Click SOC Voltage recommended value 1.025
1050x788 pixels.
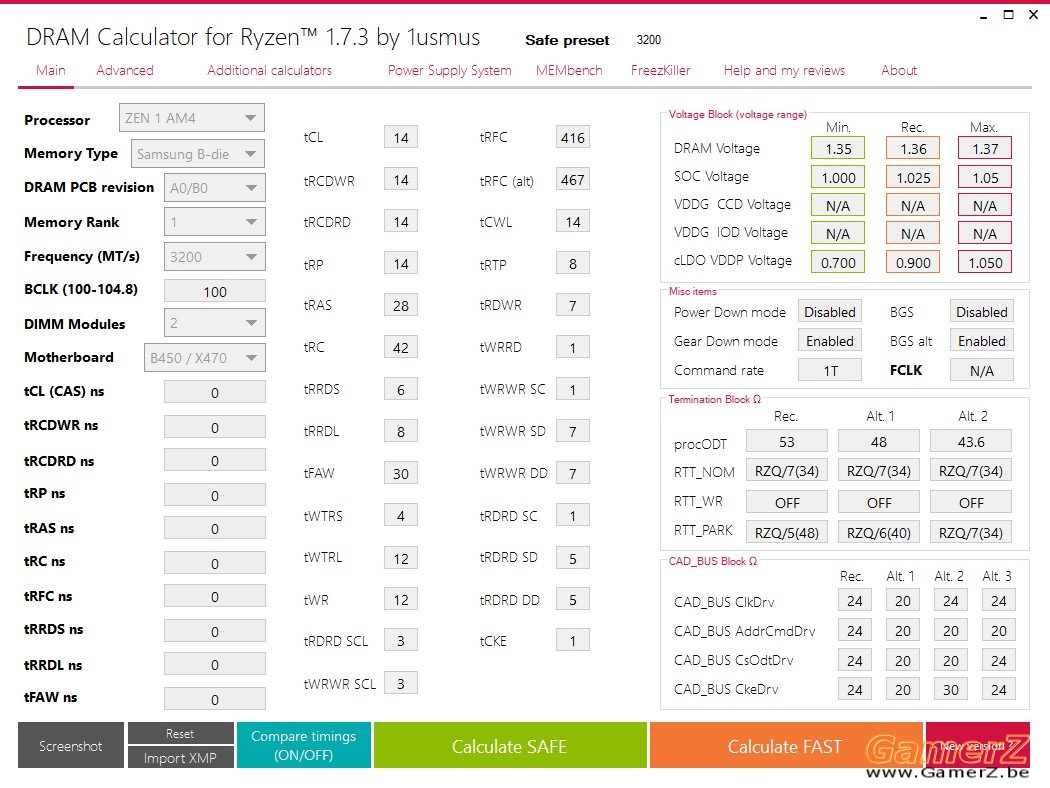point(913,177)
